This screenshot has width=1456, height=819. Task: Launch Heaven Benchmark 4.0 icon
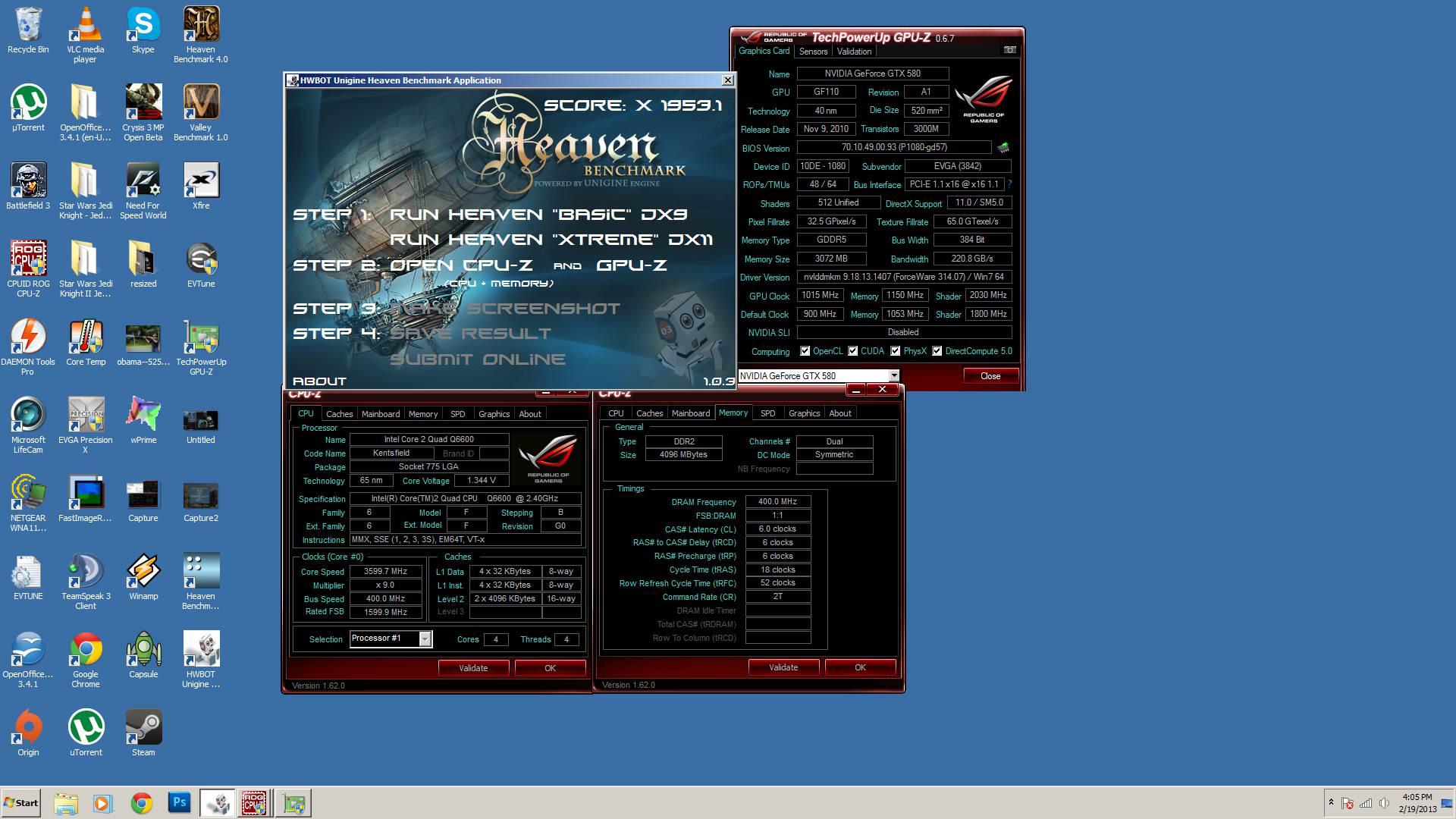201,35
